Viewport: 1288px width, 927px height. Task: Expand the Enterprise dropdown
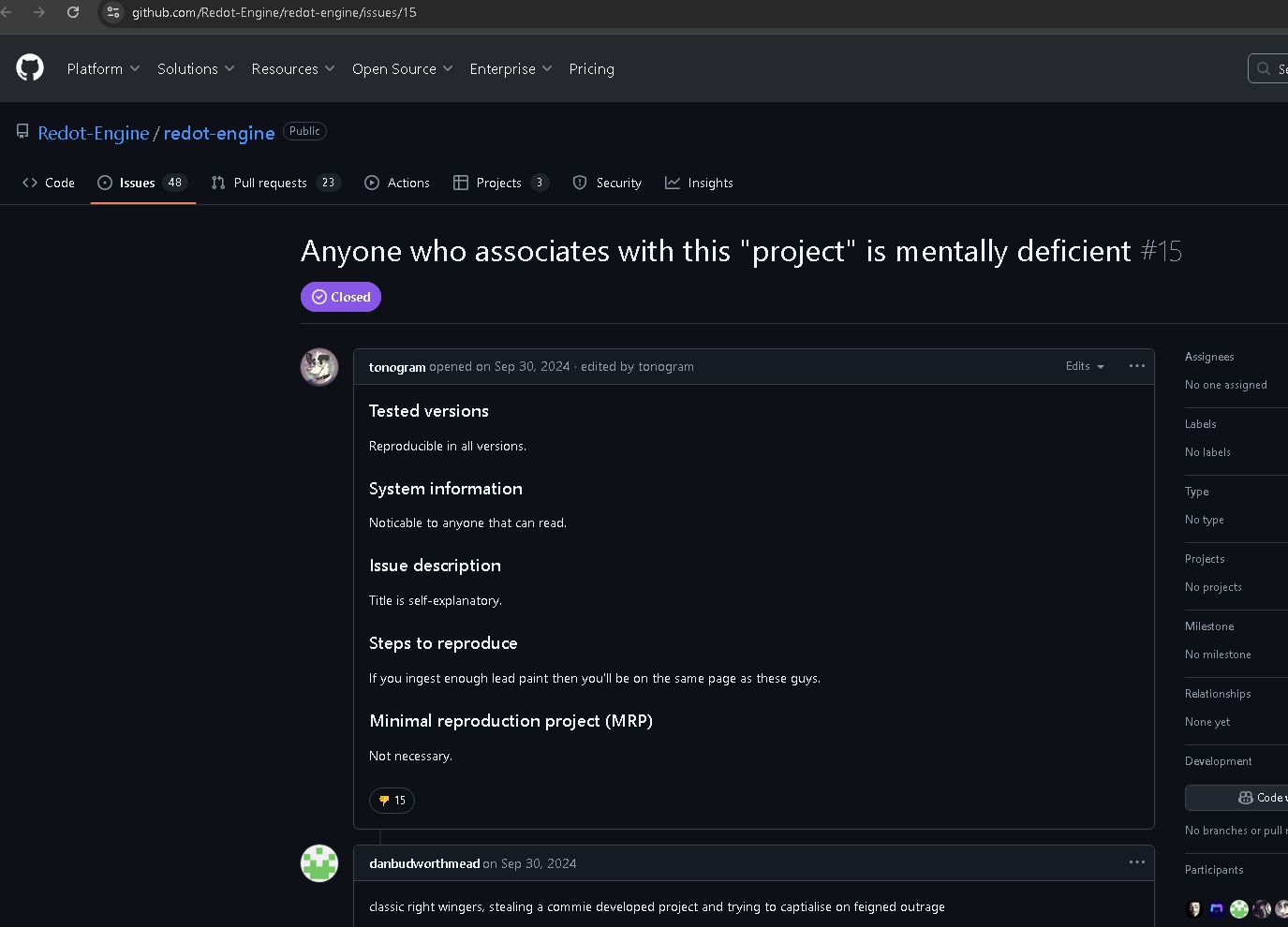pos(511,69)
